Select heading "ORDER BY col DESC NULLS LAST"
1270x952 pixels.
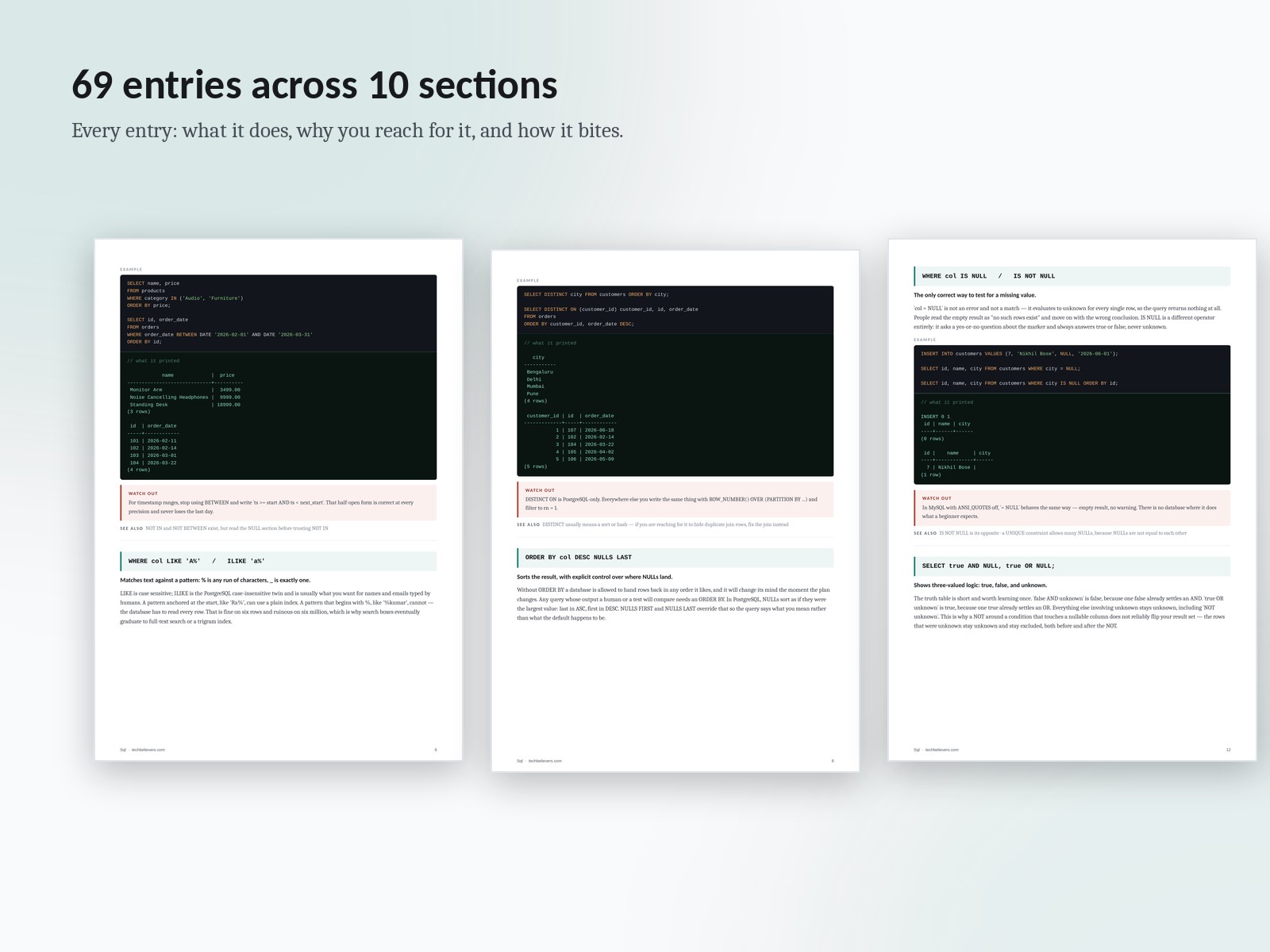pyautogui.click(x=675, y=557)
